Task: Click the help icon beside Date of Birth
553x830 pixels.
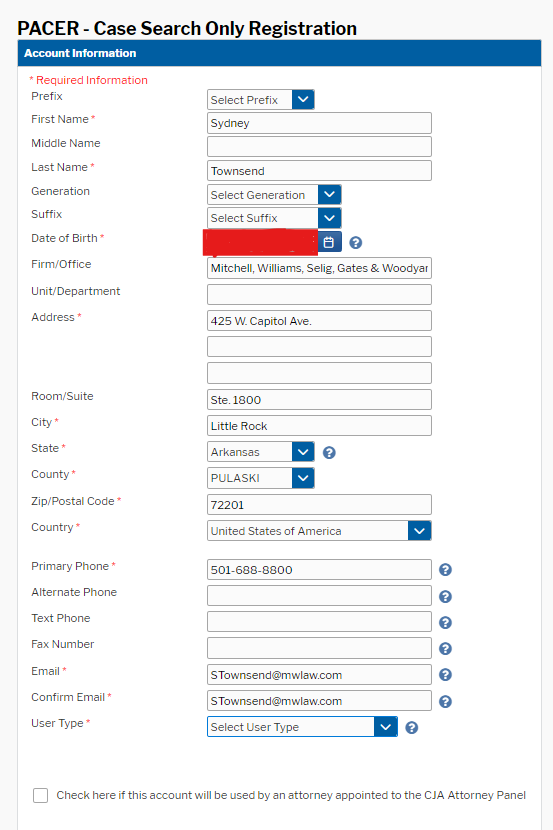Action: tap(356, 242)
